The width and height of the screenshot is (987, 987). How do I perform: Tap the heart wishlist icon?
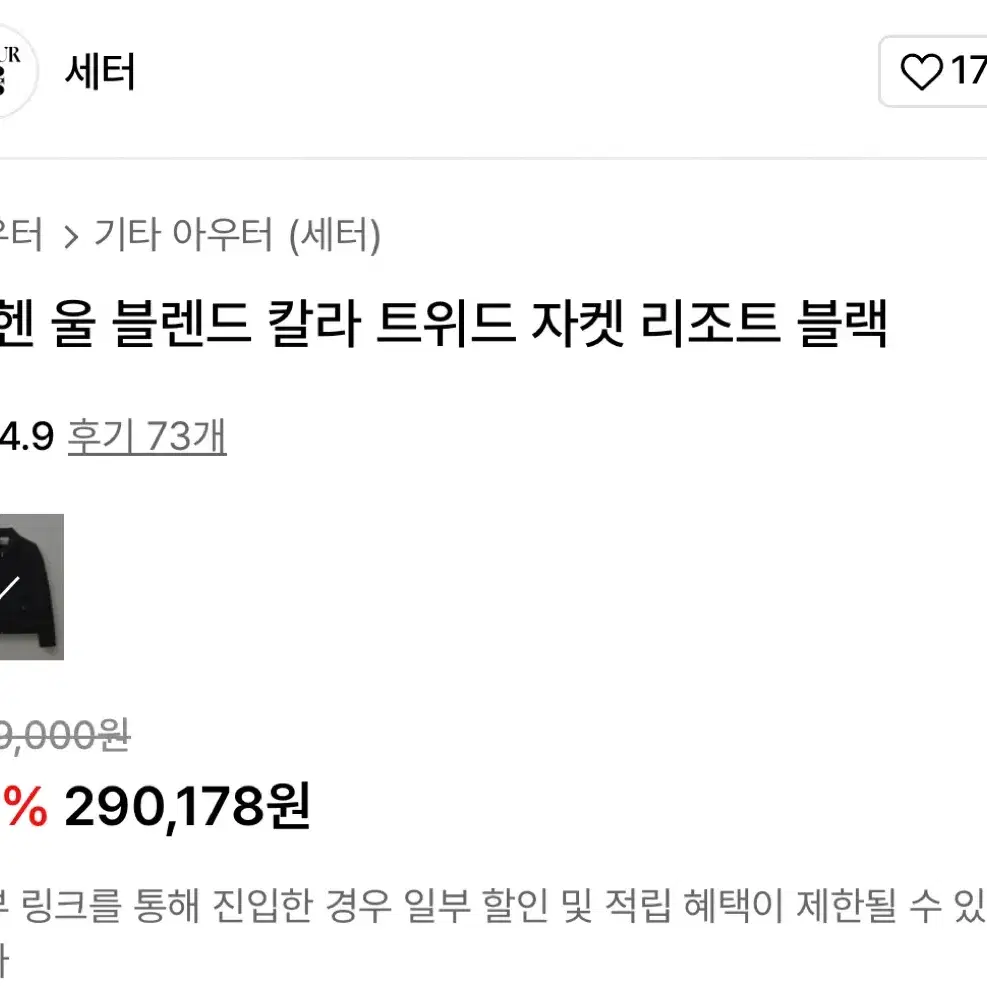point(922,71)
